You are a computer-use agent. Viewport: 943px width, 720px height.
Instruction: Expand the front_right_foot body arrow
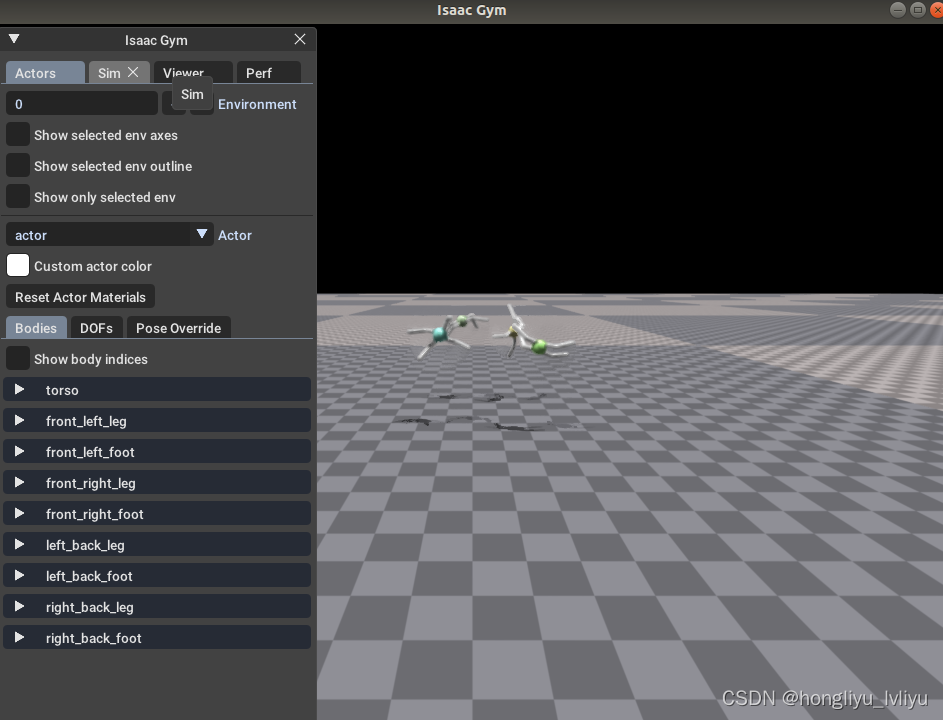coord(19,514)
